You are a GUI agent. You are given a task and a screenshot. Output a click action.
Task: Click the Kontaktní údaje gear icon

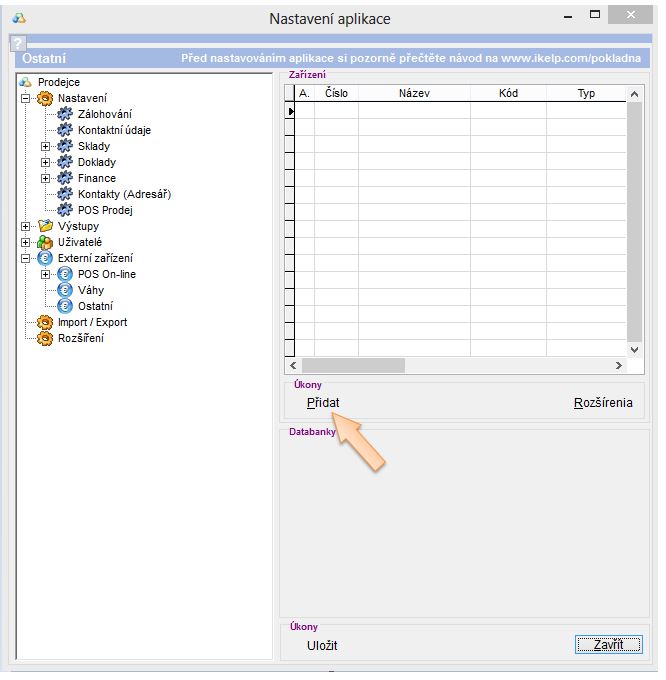(65, 130)
